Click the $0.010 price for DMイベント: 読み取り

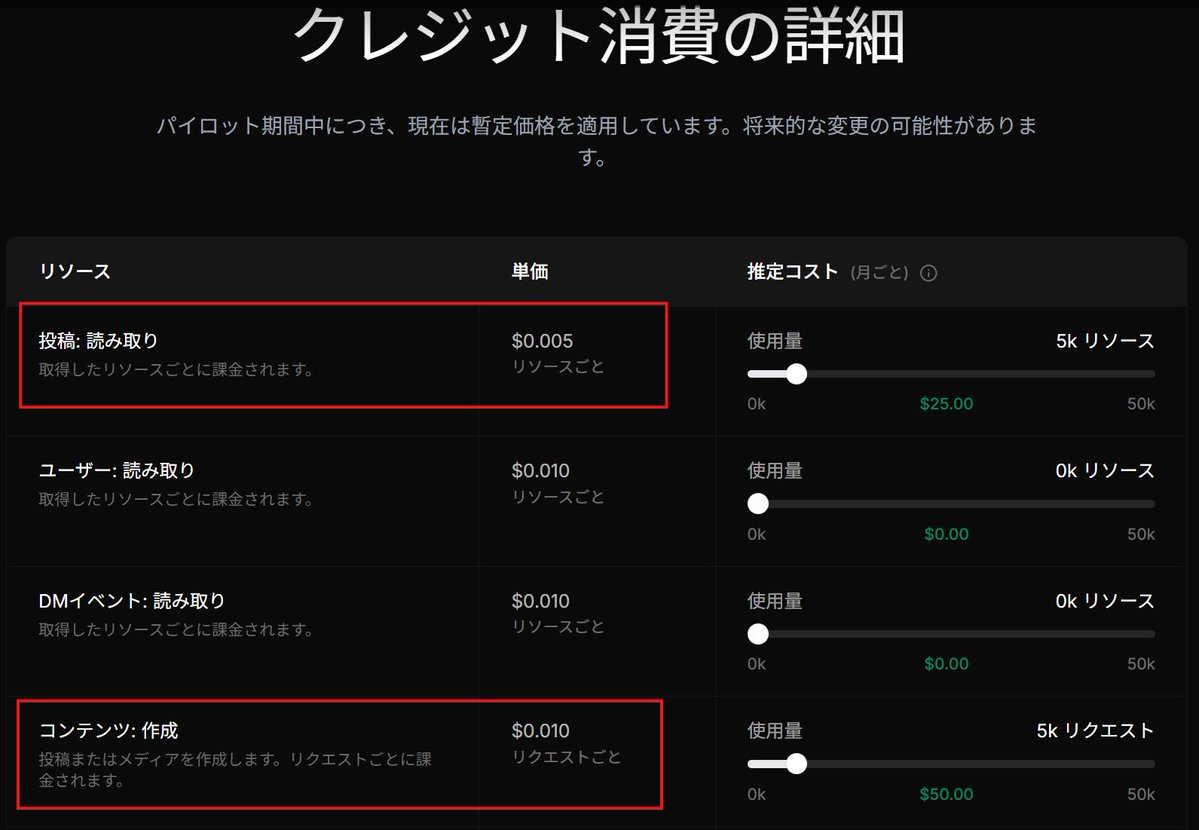click(x=541, y=601)
